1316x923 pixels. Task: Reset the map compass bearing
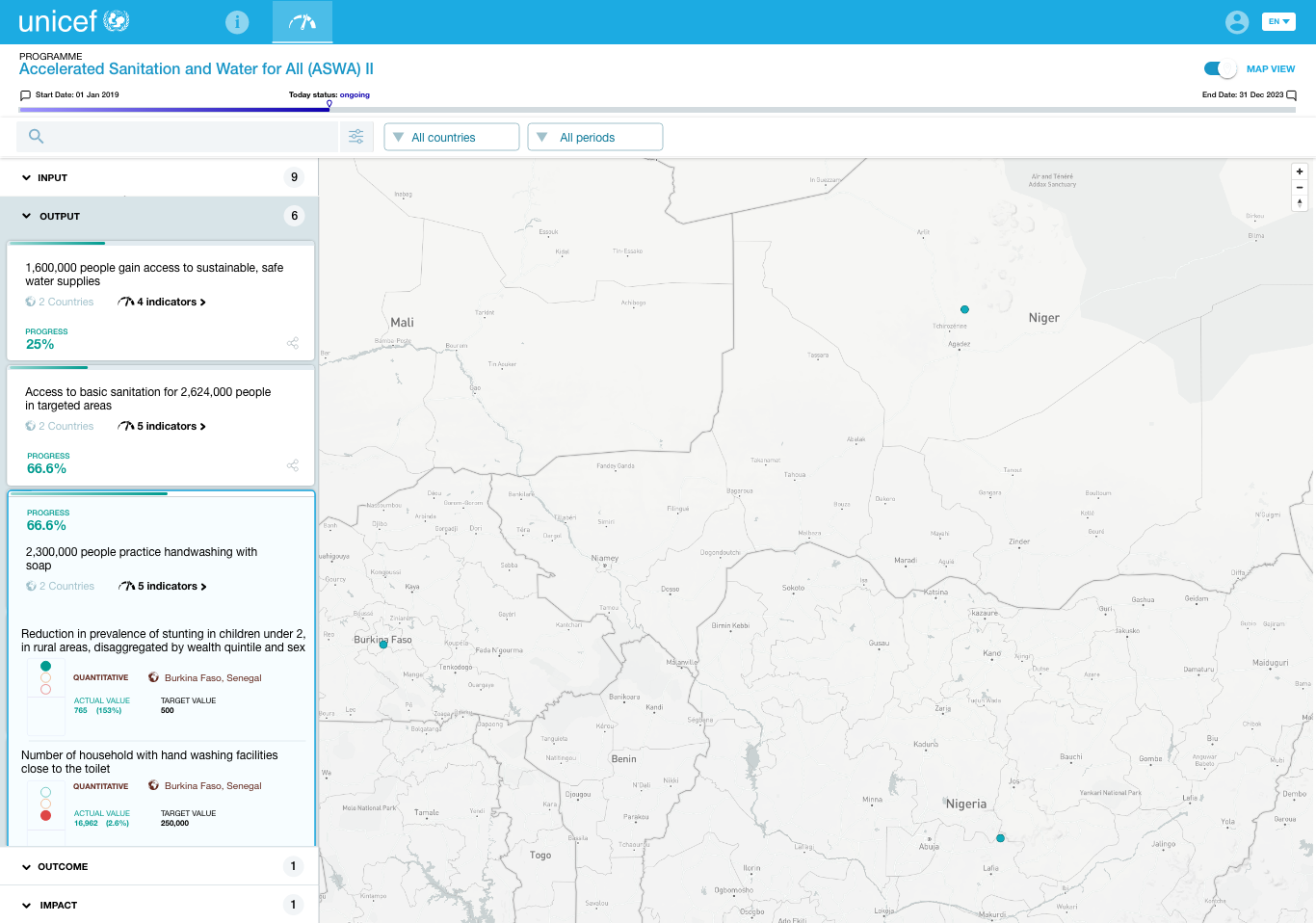[1300, 202]
